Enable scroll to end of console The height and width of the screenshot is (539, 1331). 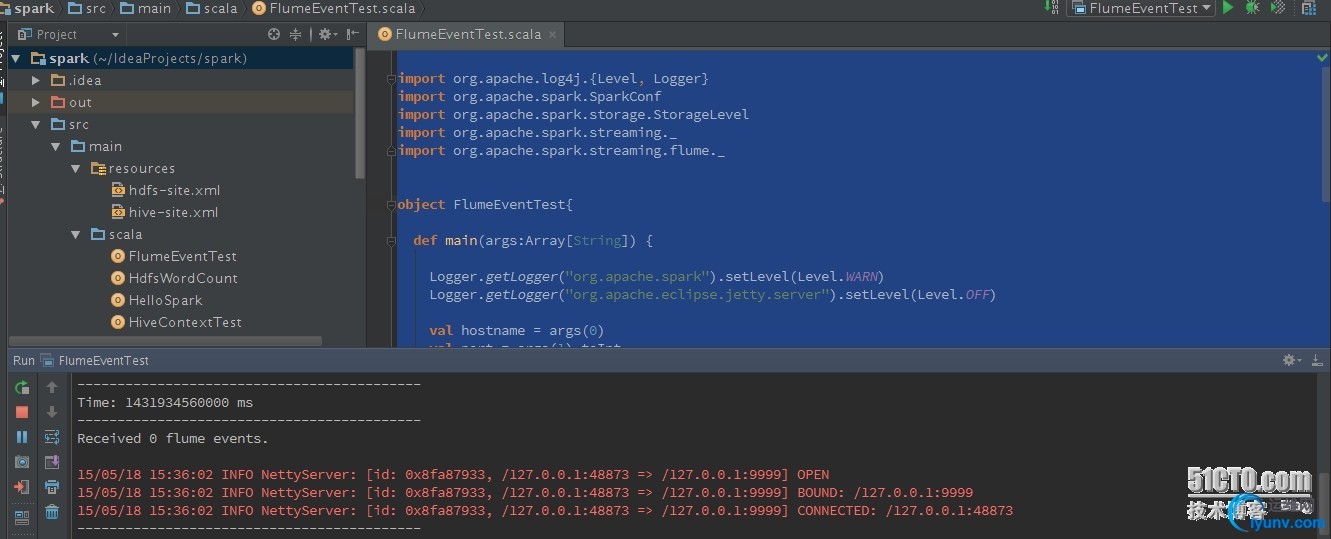click(52, 462)
